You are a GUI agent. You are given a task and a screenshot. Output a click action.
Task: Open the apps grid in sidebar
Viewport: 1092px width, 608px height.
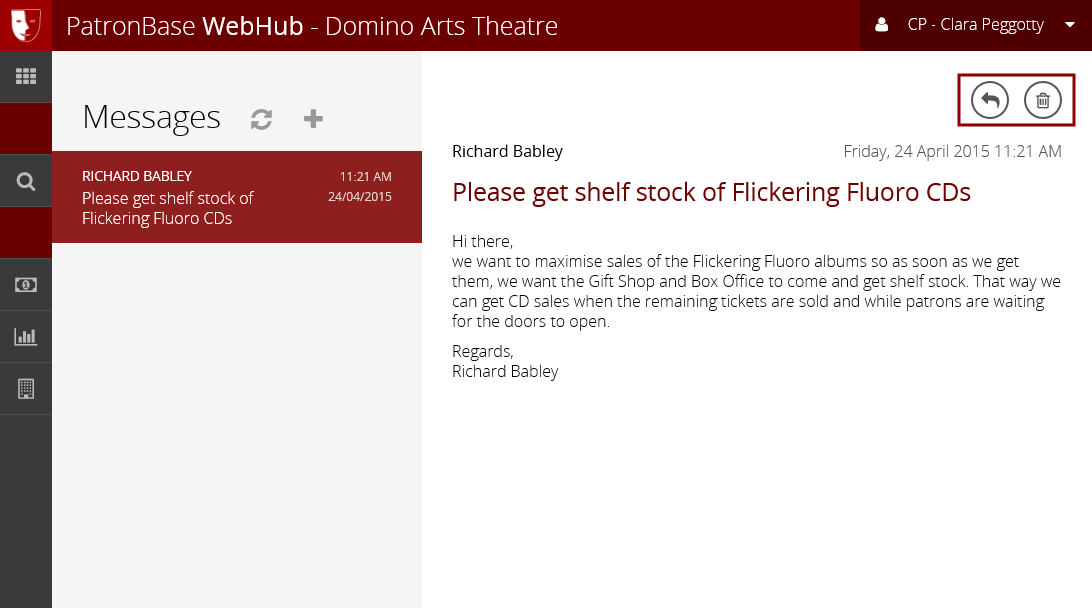[x=26, y=77]
